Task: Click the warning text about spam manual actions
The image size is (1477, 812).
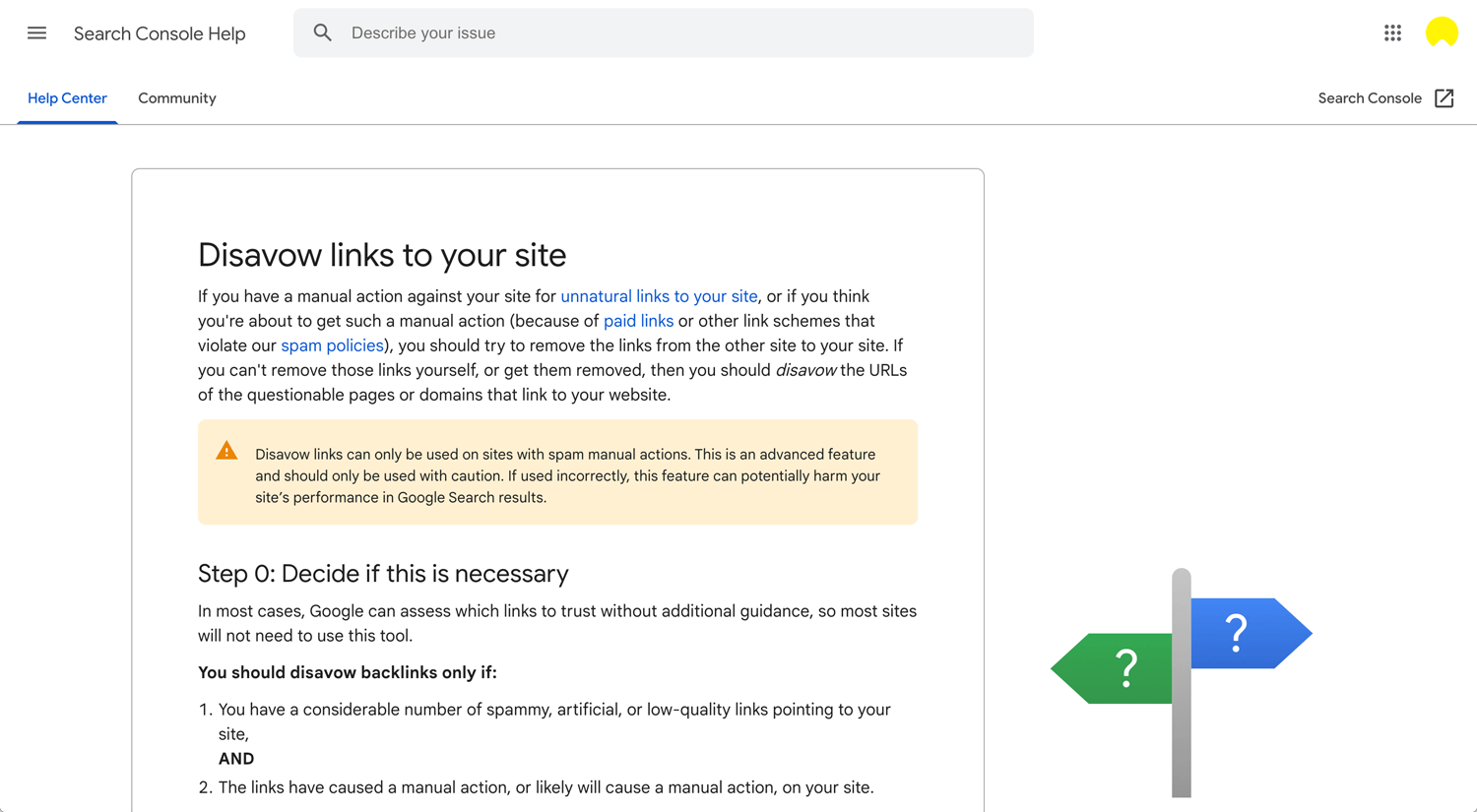Action: 567,475
